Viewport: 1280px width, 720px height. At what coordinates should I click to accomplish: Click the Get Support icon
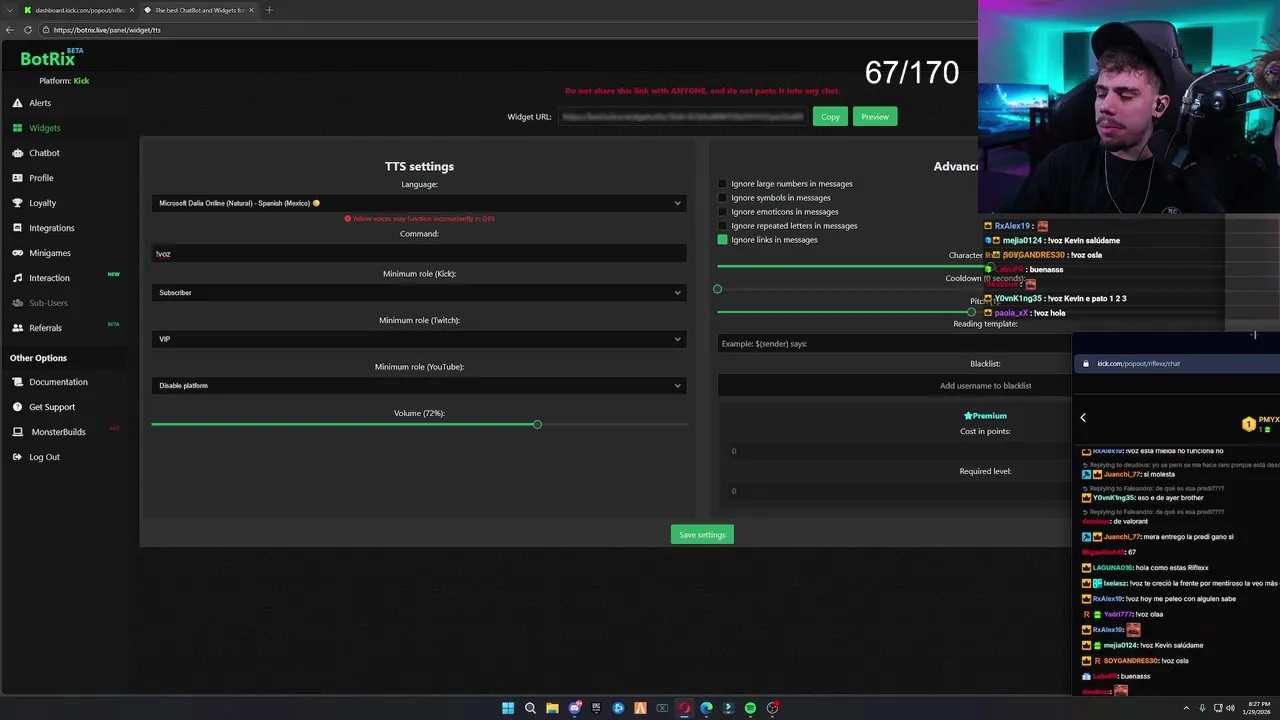tap(18, 407)
